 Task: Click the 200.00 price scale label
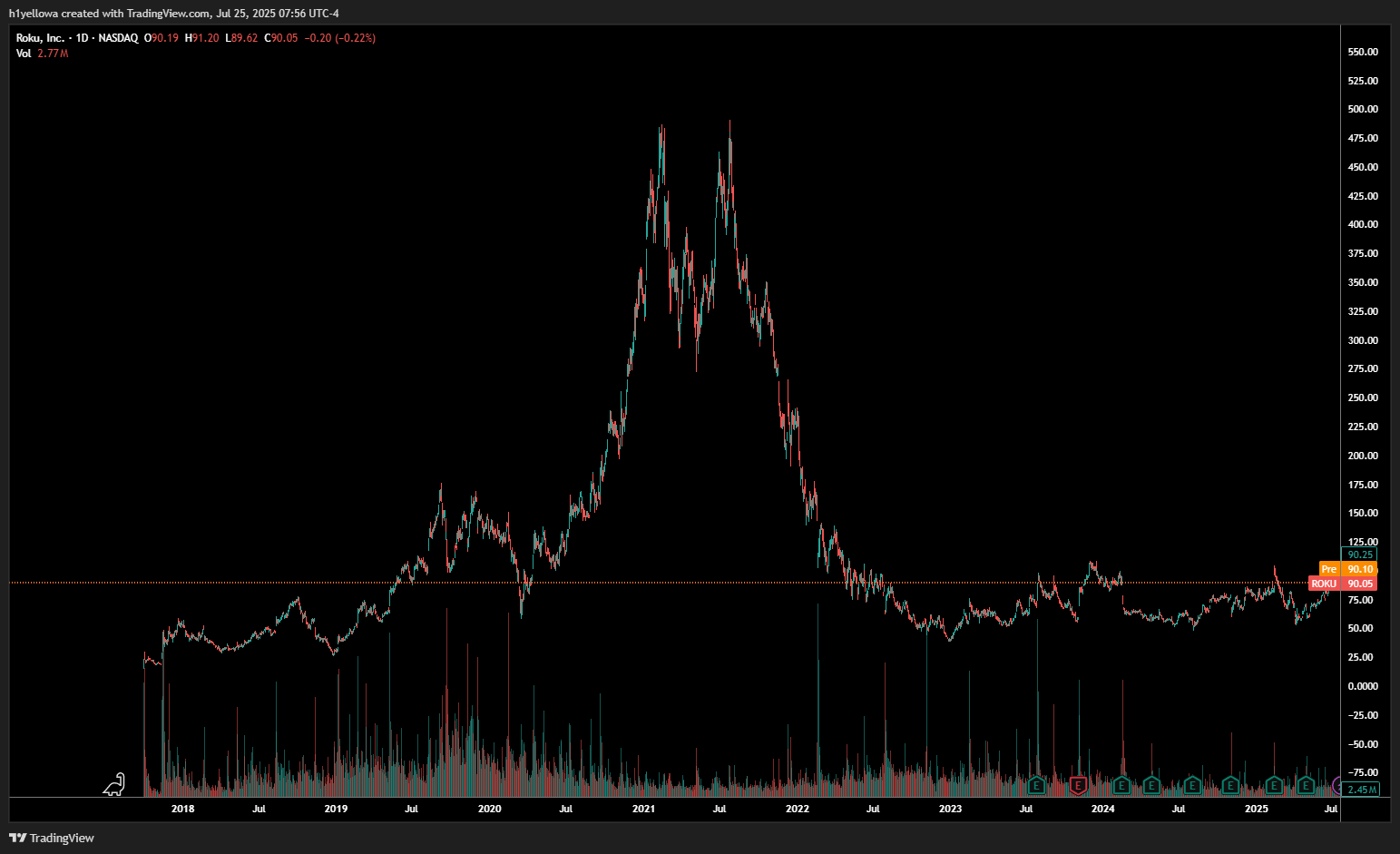[1363, 456]
